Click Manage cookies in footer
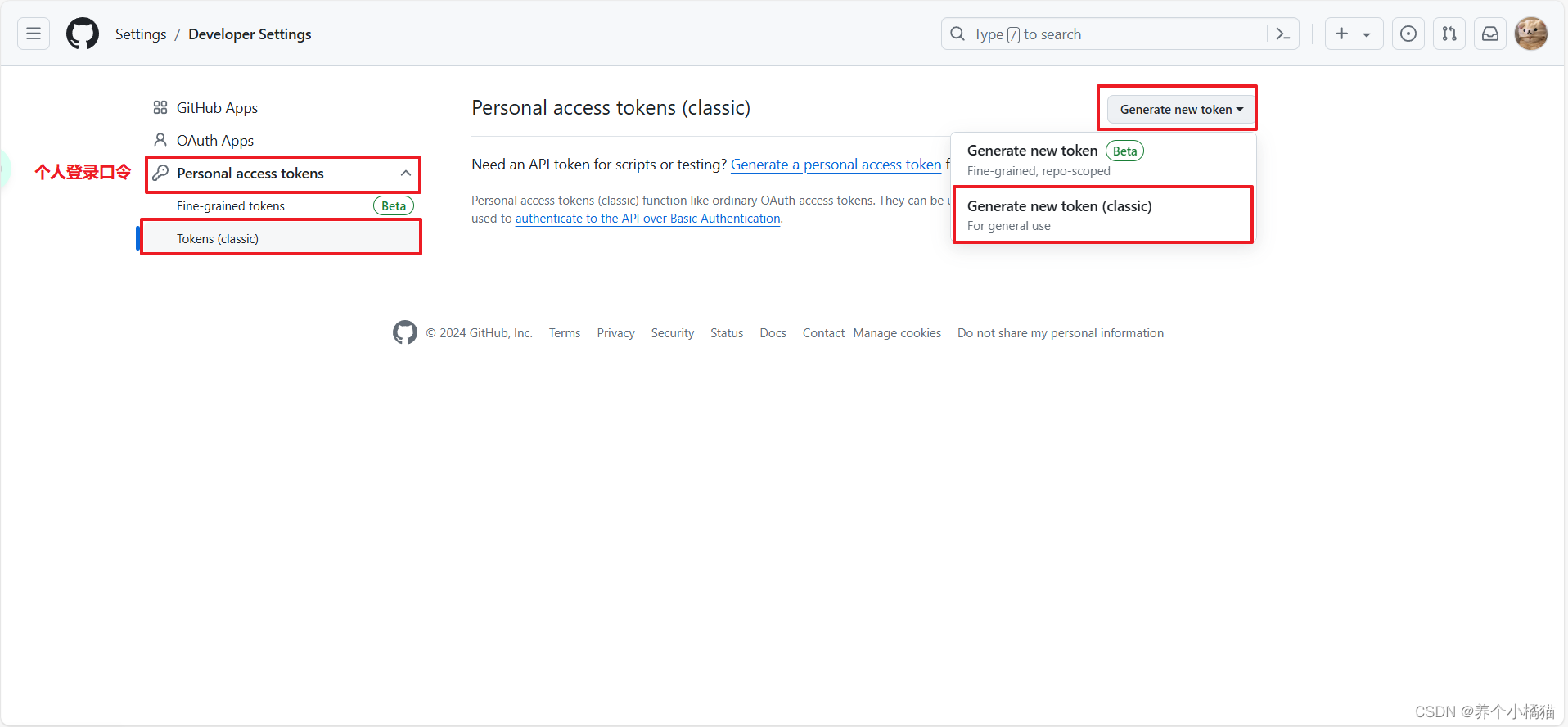The width and height of the screenshot is (1568, 727). (x=897, y=333)
